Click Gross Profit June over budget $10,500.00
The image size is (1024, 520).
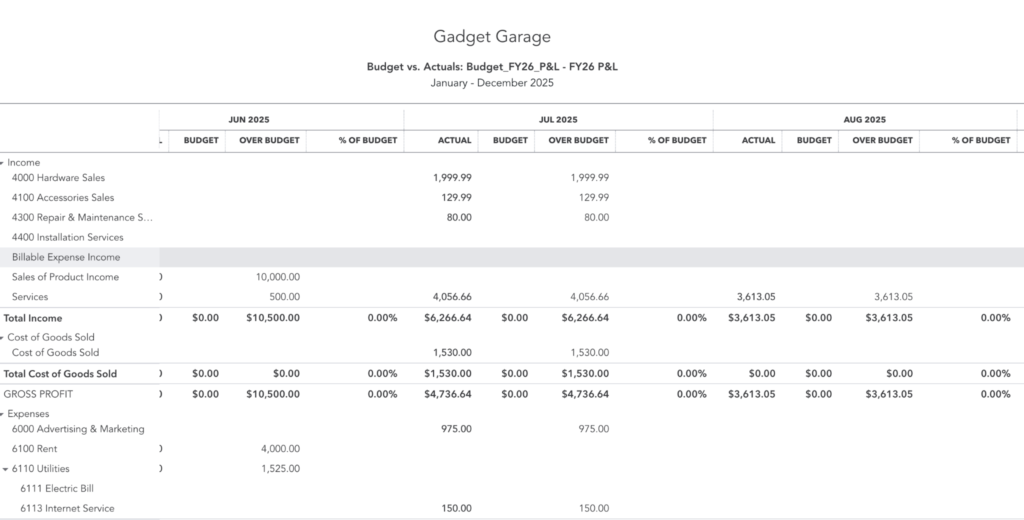(273, 394)
